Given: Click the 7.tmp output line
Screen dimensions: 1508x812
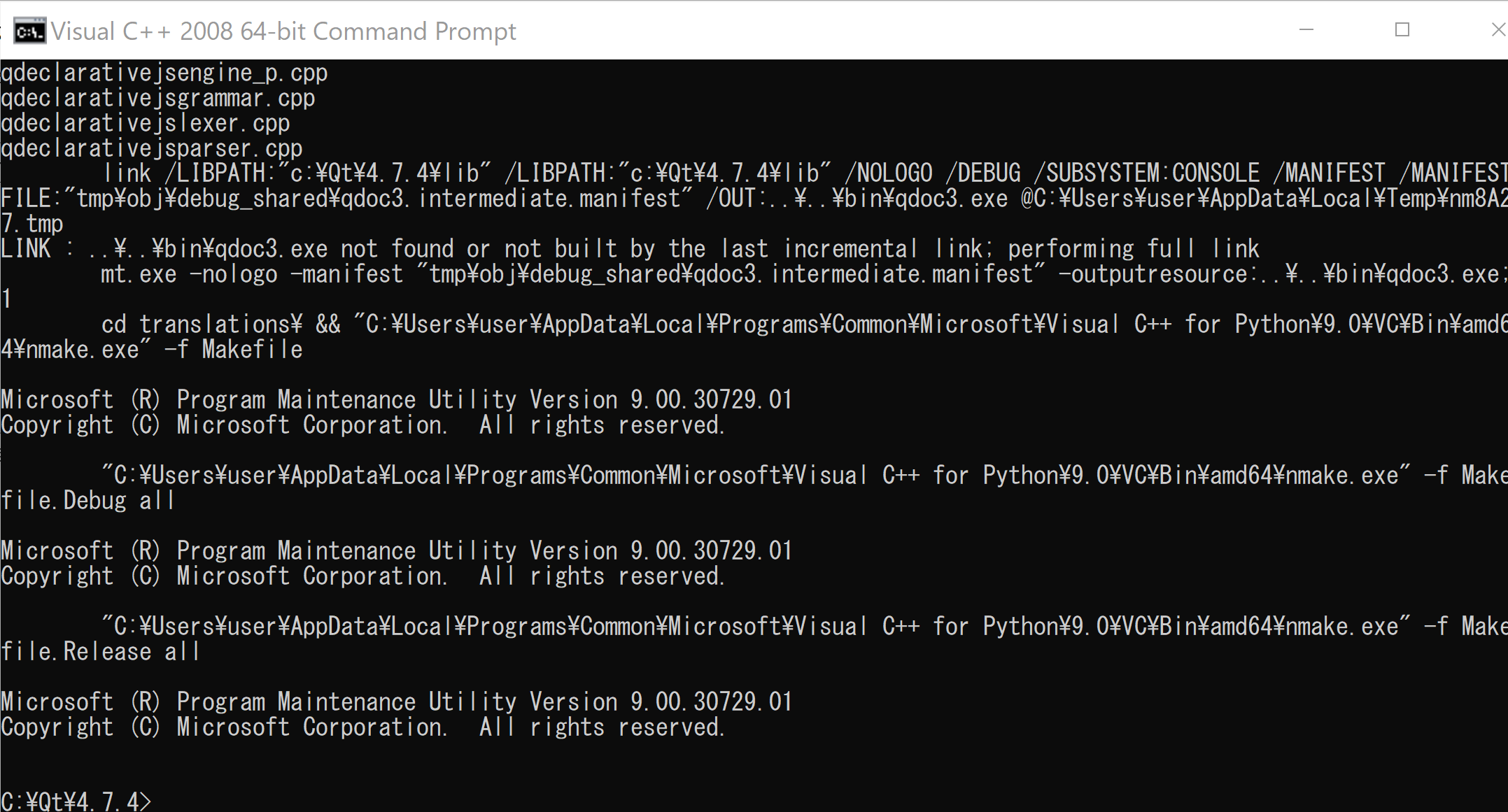Looking at the screenshot, I should 32,224.
